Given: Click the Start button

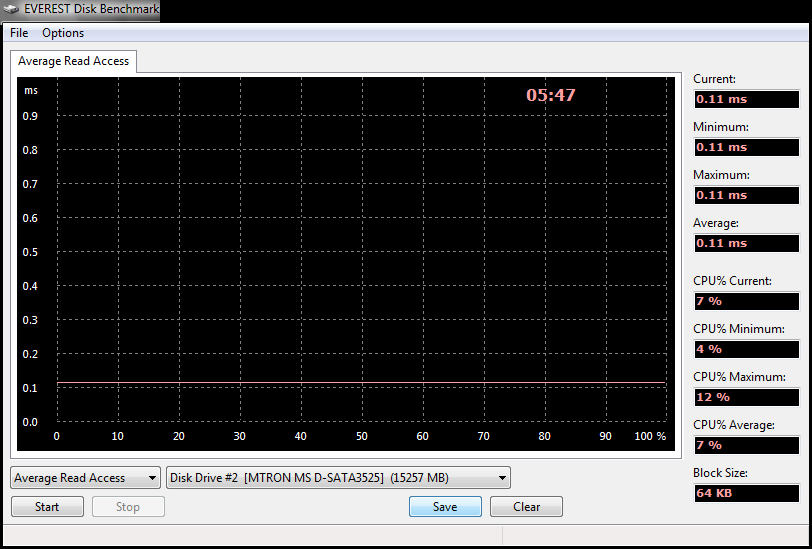Looking at the screenshot, I should [47, 507].
